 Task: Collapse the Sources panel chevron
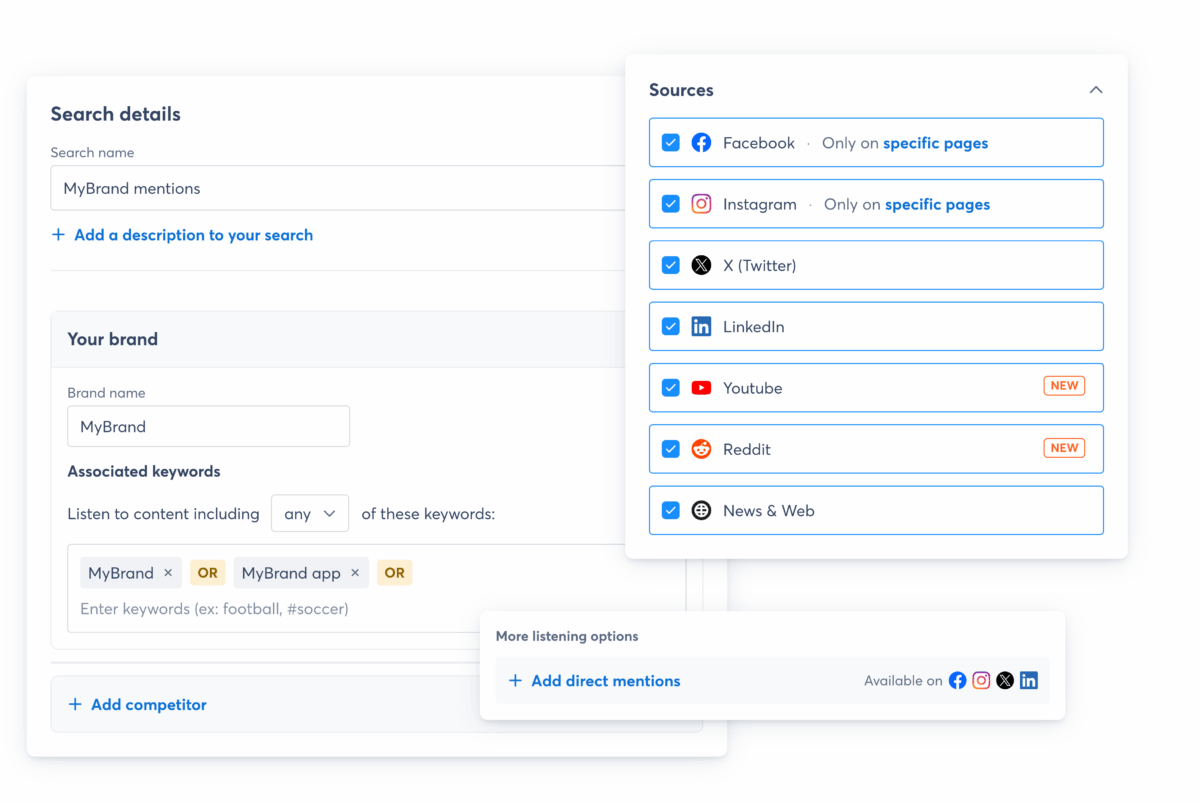pos(1096,90)
